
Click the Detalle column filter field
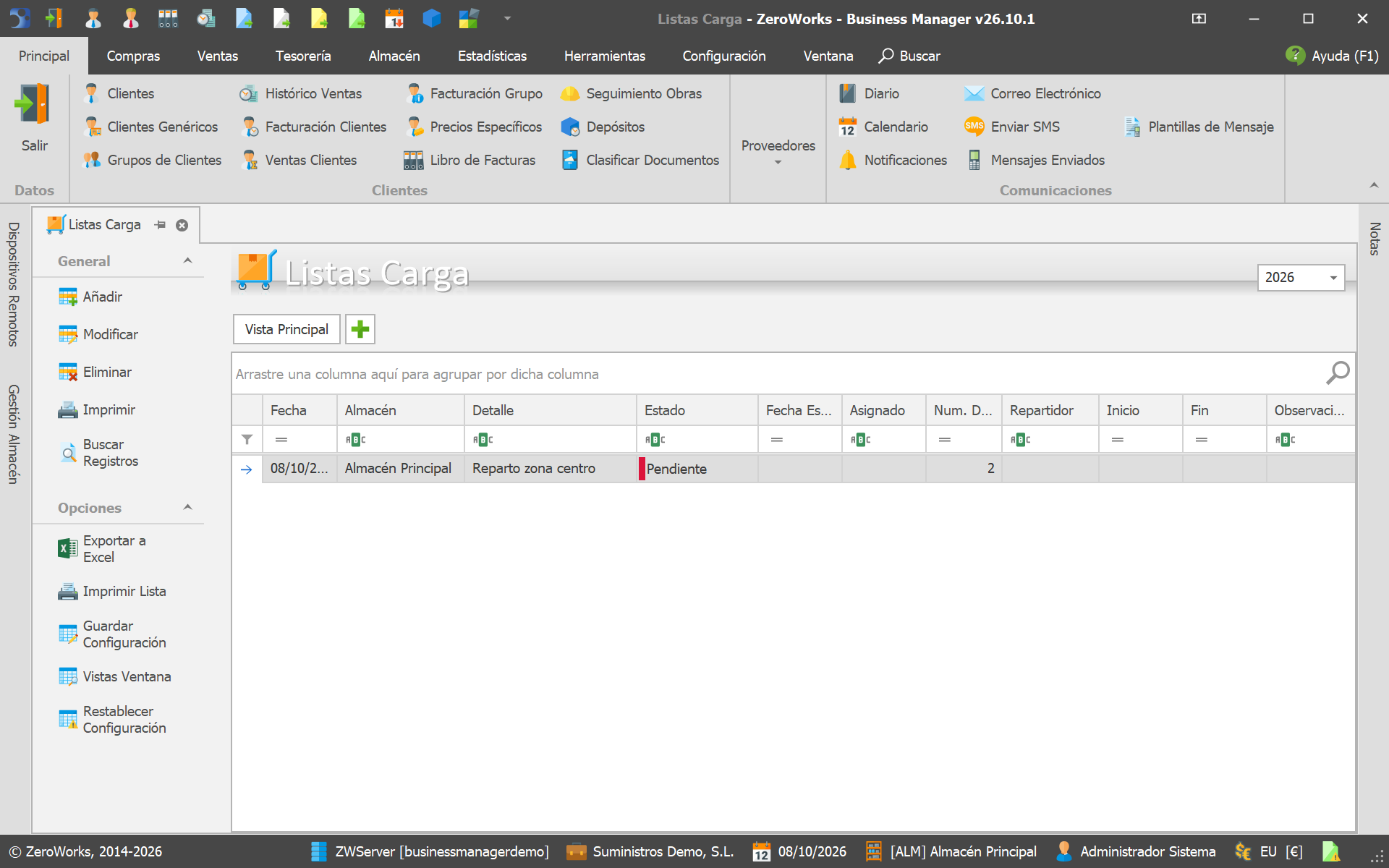point(551,440)
